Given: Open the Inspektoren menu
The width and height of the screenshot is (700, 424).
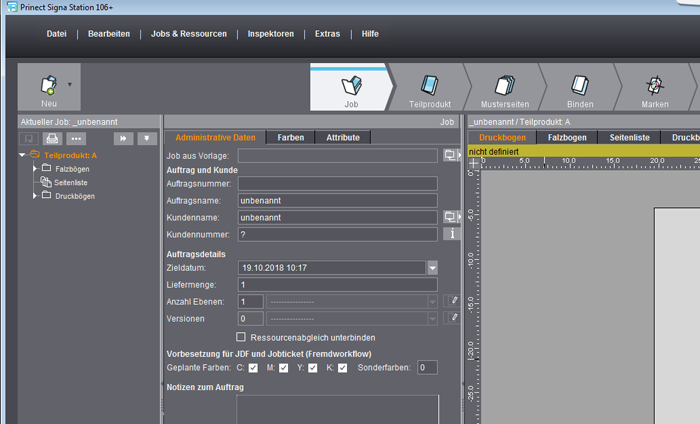Looking at the screenshot, I should coord(271,34).
